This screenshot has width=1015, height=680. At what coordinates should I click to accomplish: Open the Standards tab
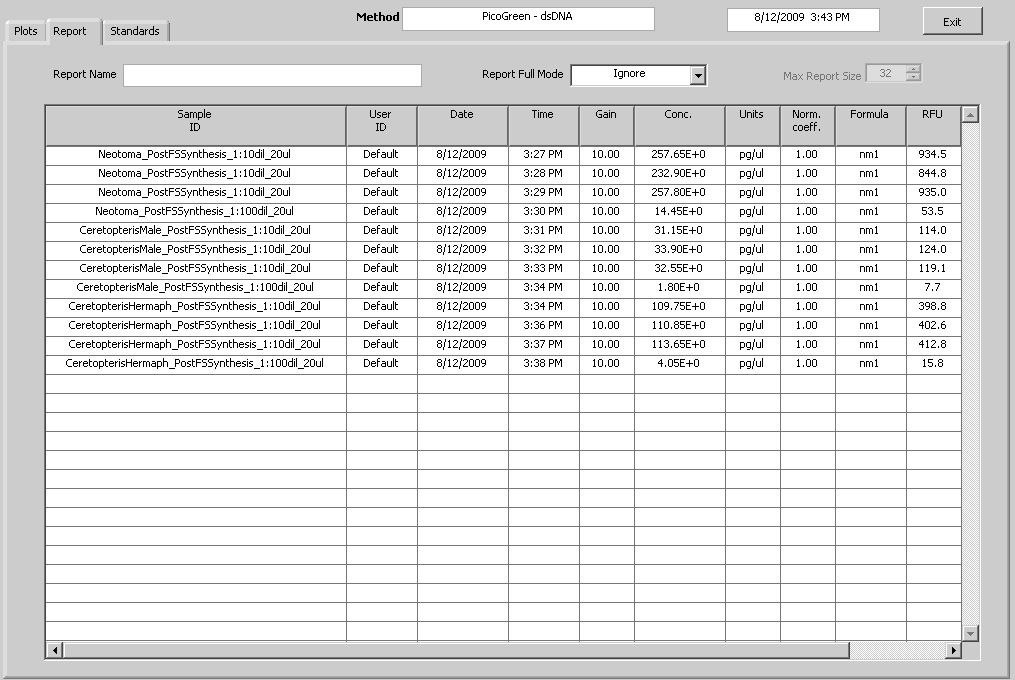(x=135, y=31)
